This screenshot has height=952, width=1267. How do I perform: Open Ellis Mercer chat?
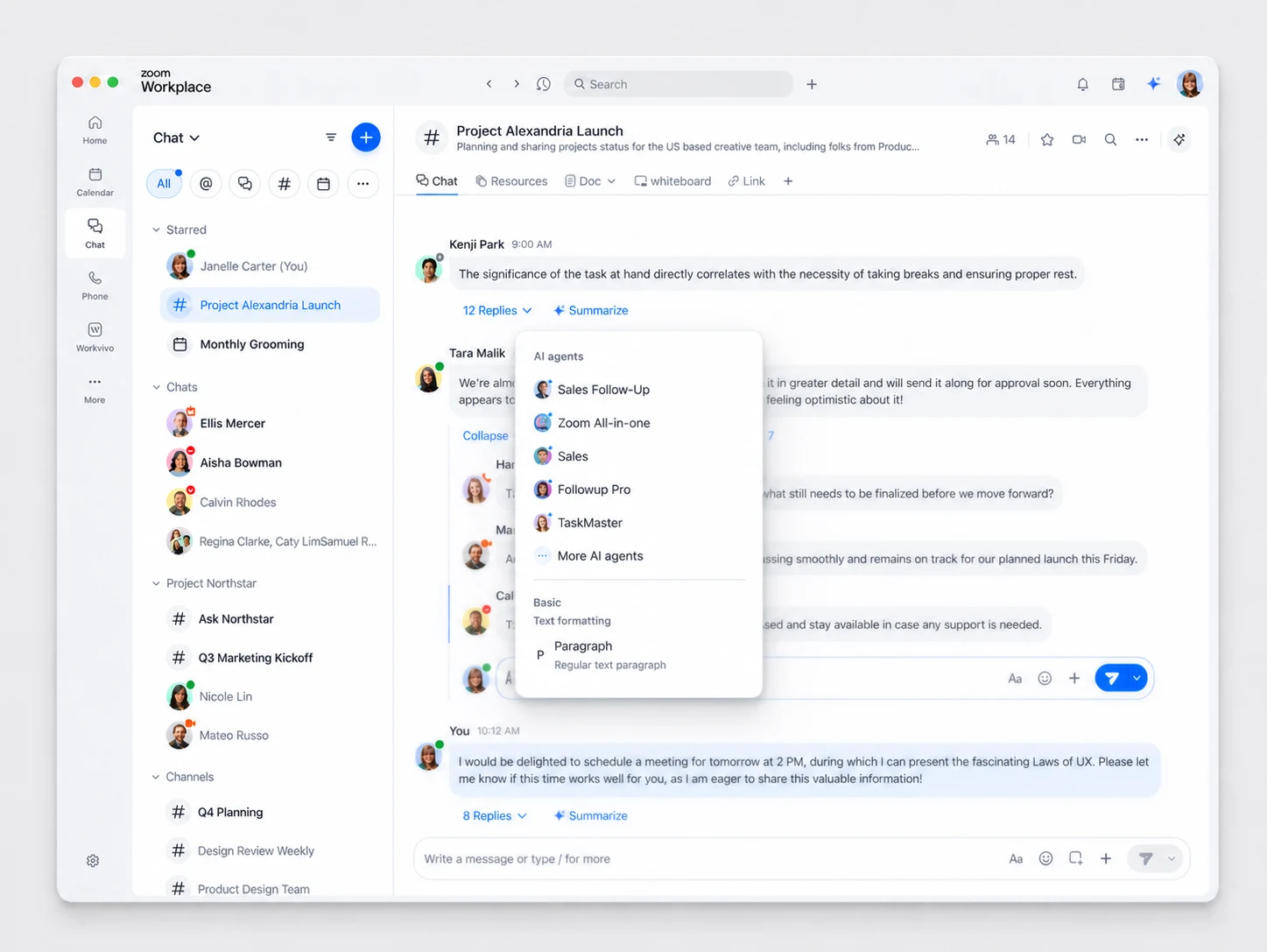271,423
